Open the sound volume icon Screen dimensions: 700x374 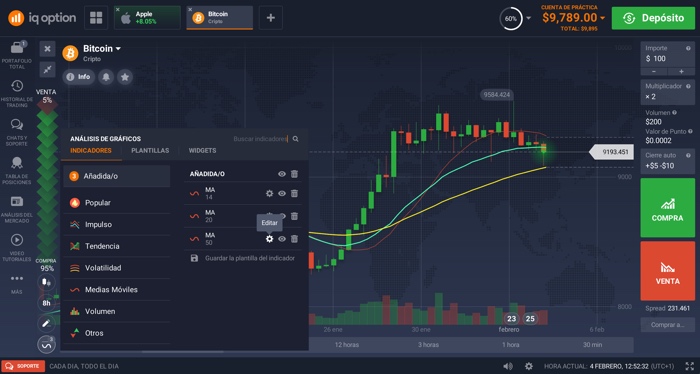(x=508, y=366)
